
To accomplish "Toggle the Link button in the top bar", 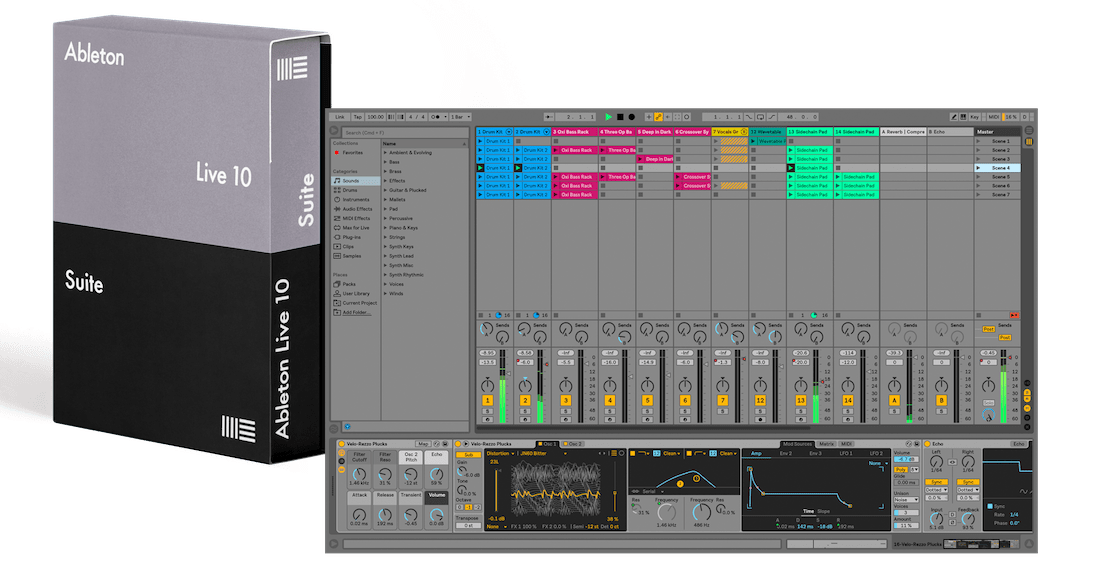I will (x=340, y=117).
